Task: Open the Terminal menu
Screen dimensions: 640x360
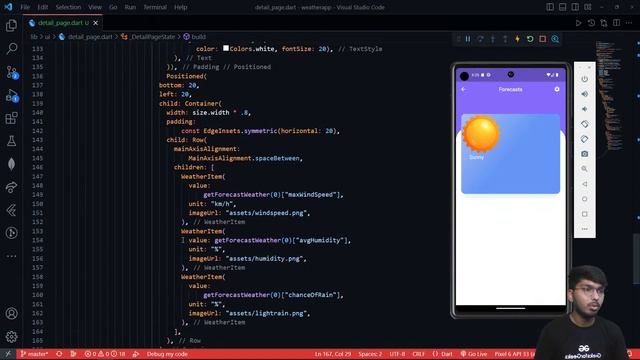Action: coord(155,7)
